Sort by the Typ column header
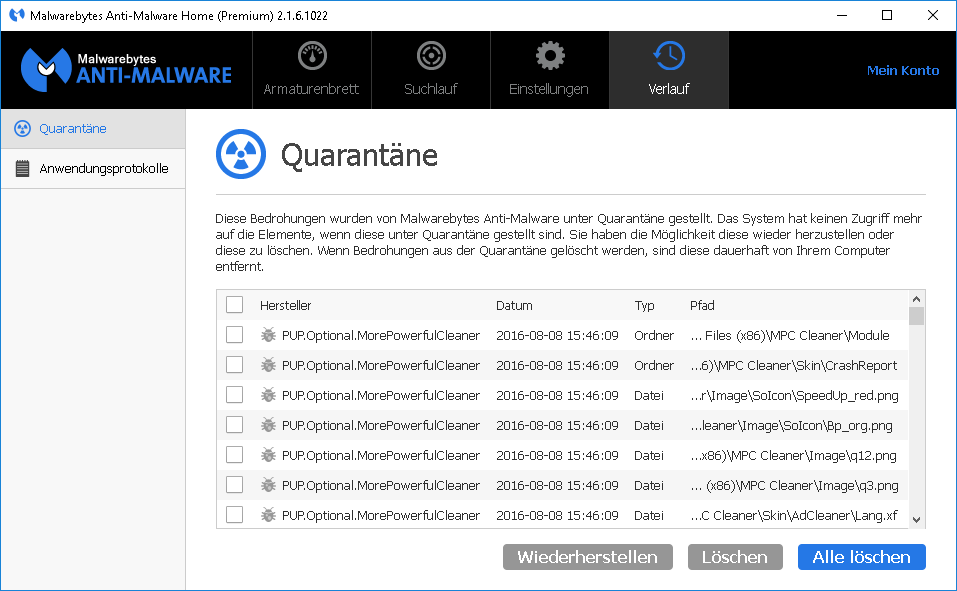The height and width of the screenshot is (591, 957). point(644,305)
